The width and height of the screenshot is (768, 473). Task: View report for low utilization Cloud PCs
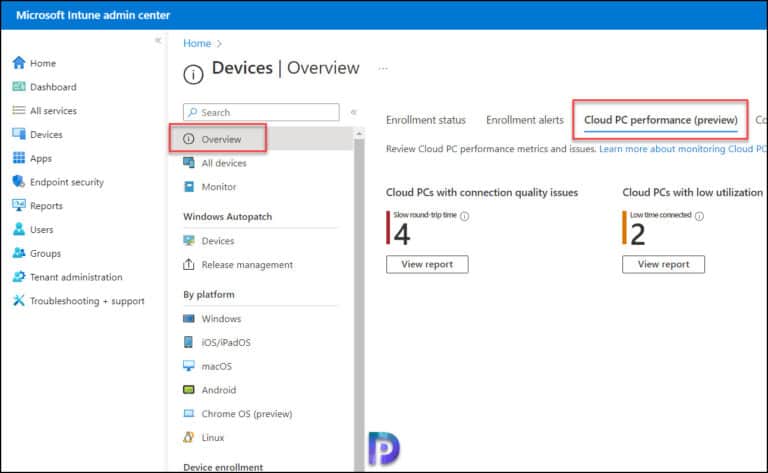pyautogui.click(x=663, y=264)
